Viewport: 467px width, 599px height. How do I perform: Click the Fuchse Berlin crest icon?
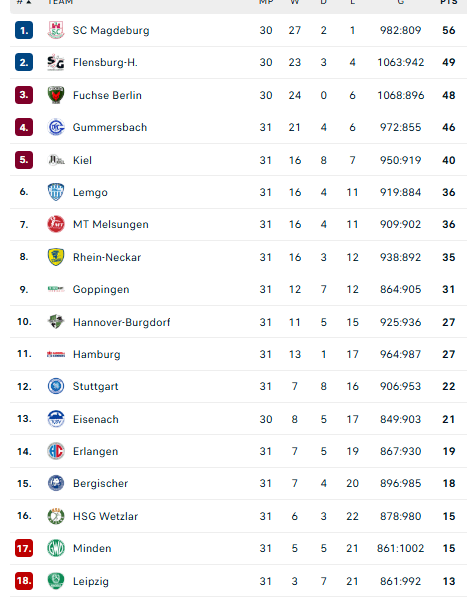click(56, 95)
